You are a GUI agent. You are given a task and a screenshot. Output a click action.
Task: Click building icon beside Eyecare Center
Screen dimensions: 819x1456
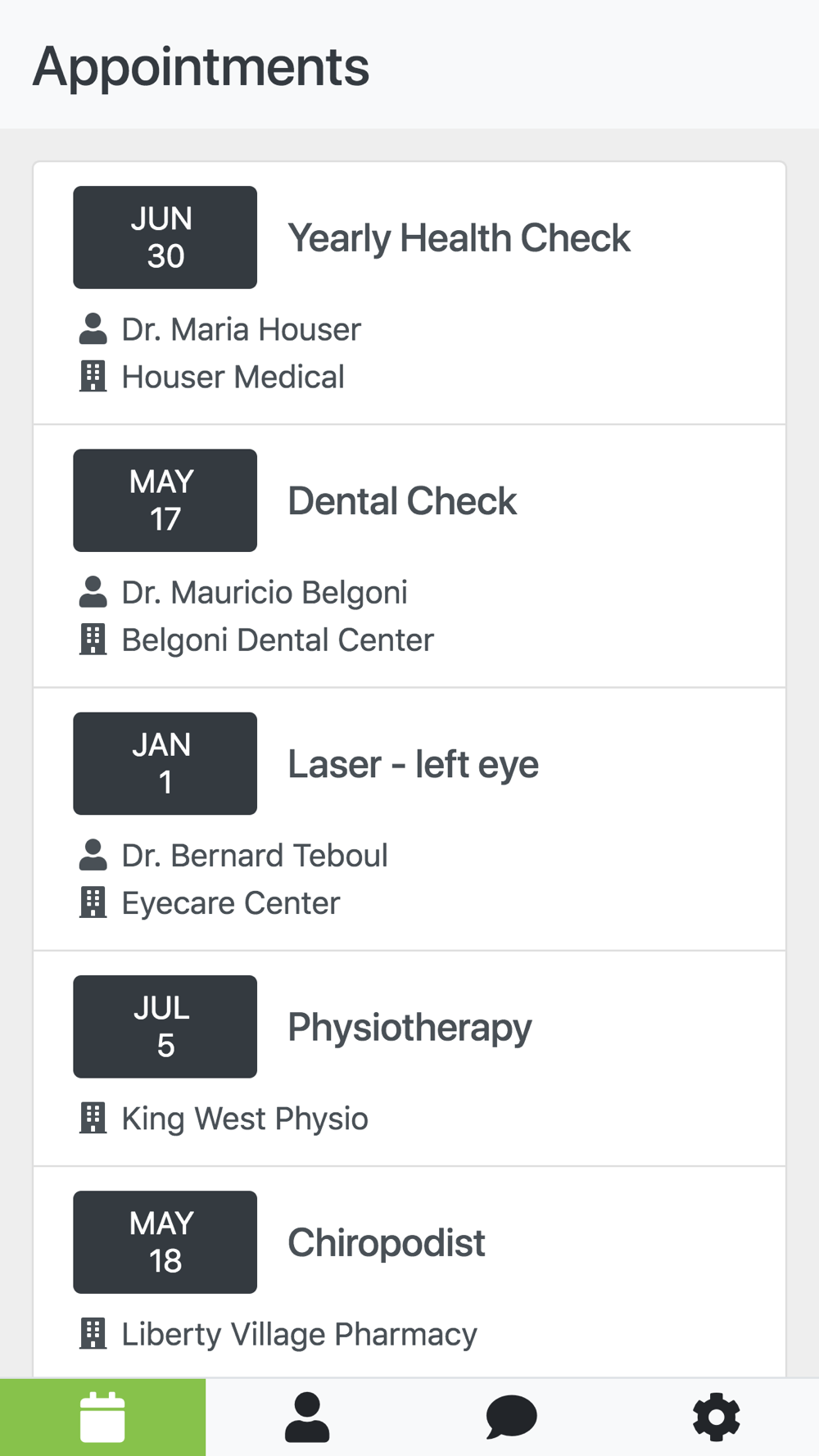click(93, 902)
